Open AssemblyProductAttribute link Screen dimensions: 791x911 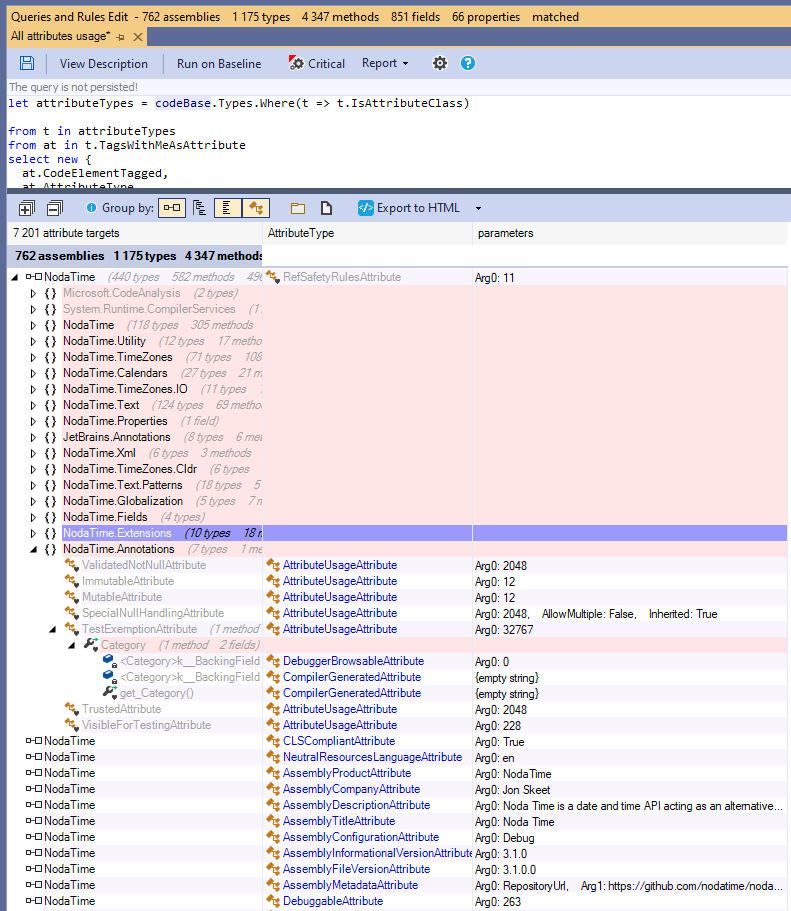(347, 773)
